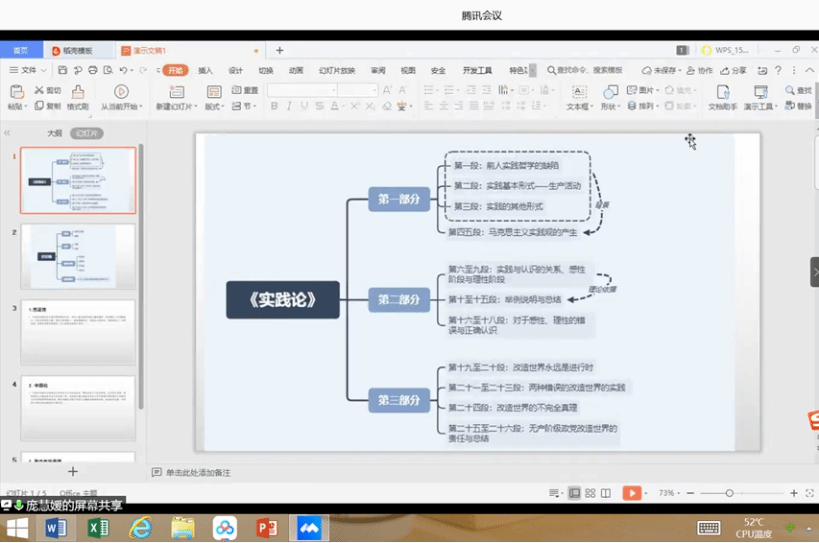Expand the 文件 file menu
819x543 pixels.
(28, 71)
